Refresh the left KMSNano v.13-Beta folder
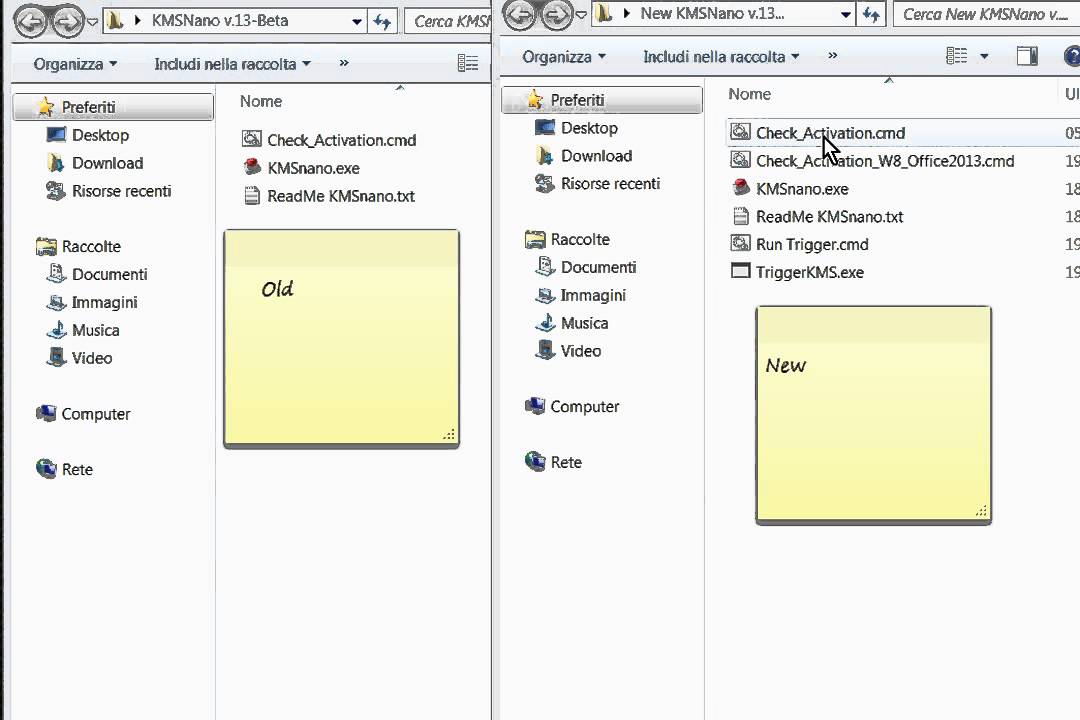 pos(382,21)
